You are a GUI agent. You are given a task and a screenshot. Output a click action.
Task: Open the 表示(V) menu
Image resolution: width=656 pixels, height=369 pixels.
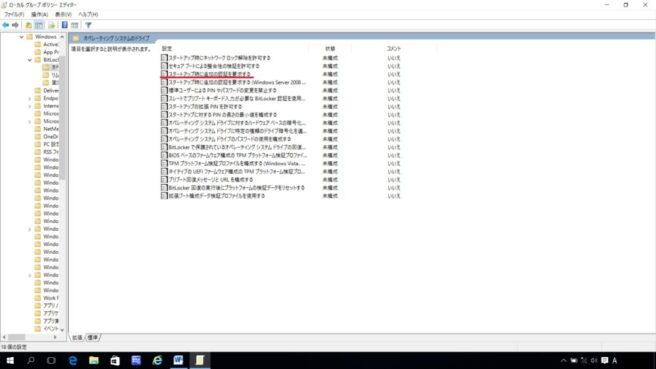[x=63, y=14]
